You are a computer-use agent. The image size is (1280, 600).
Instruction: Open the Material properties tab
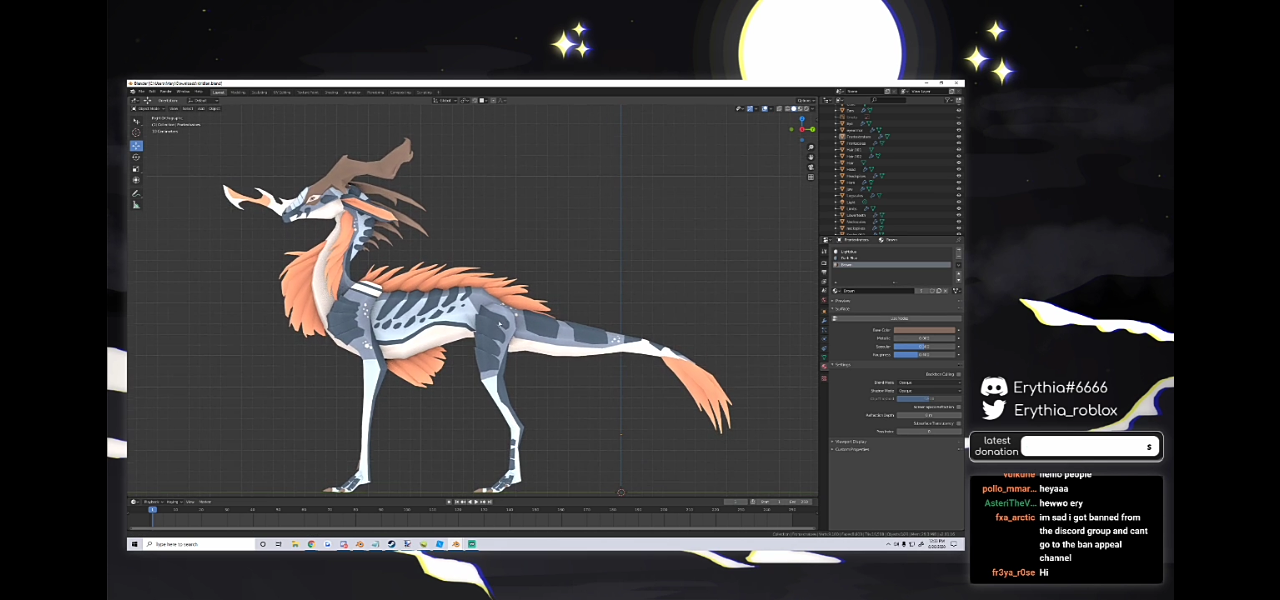824,366
